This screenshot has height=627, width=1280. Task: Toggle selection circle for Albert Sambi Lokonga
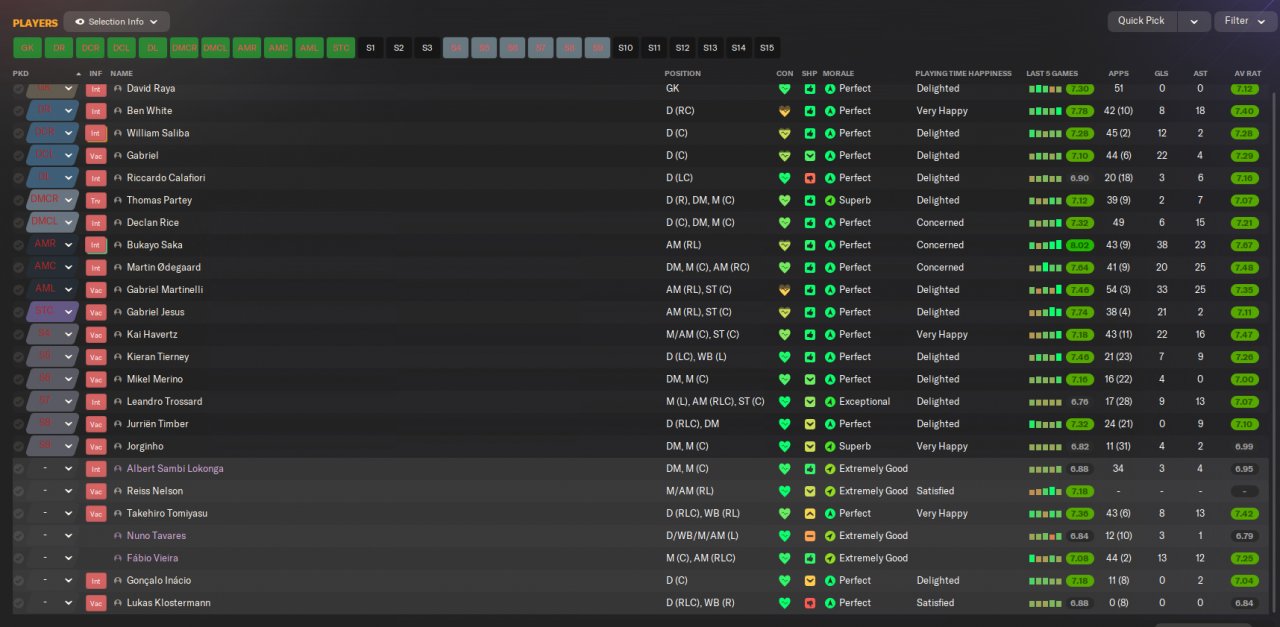pyautogui.click(x=18, y=469)
